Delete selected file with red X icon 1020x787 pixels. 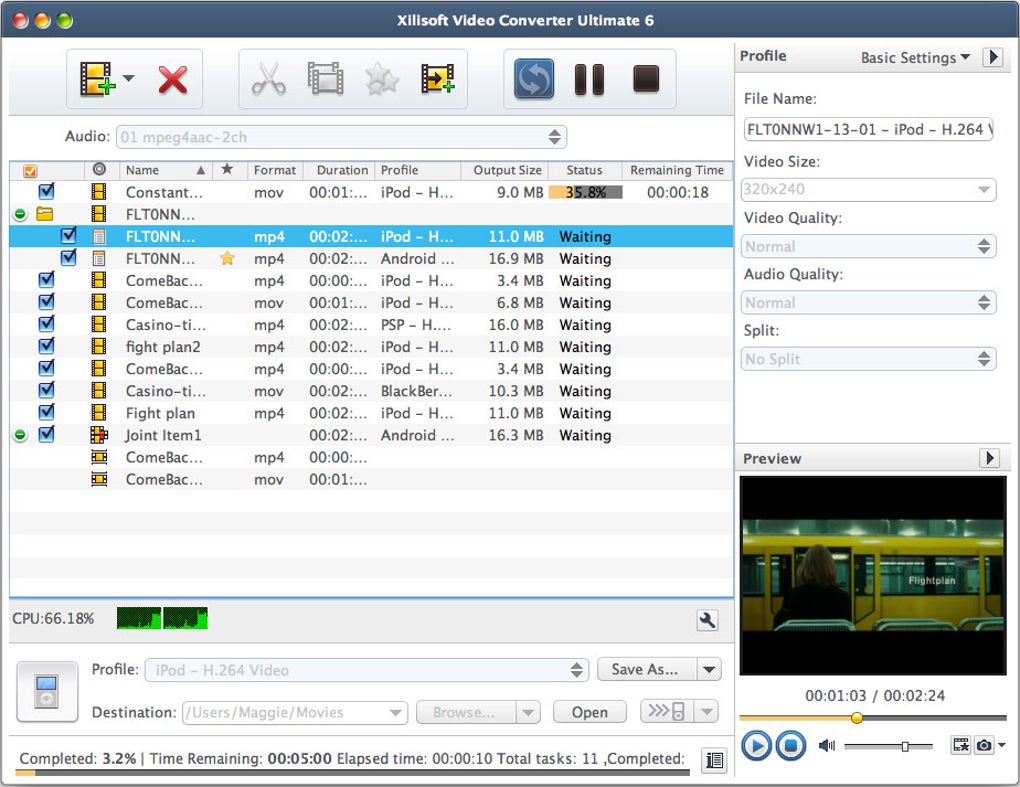(170, 78)
